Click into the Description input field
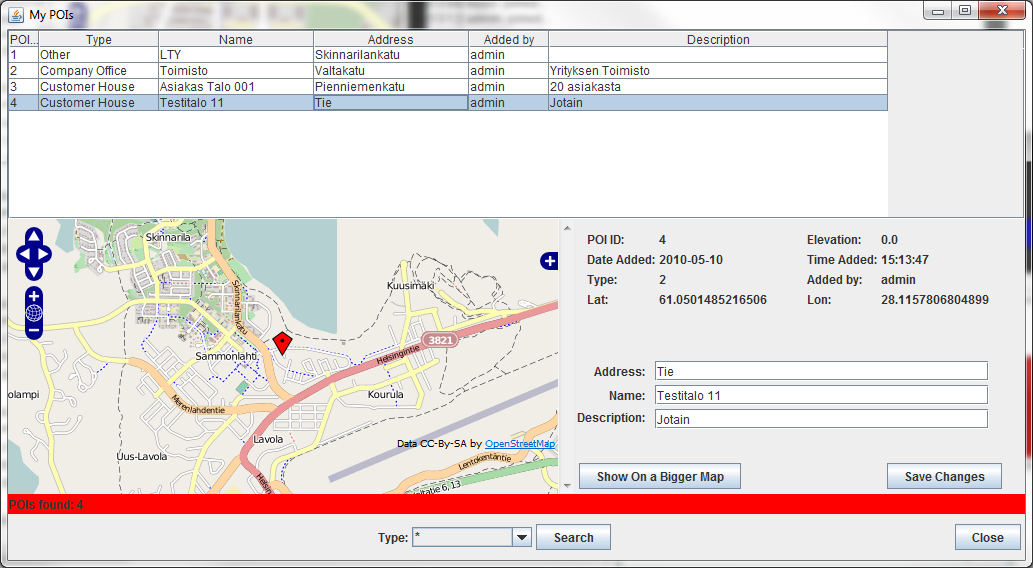This screenshot has width=1033, height=568. [x=822, y=419]
